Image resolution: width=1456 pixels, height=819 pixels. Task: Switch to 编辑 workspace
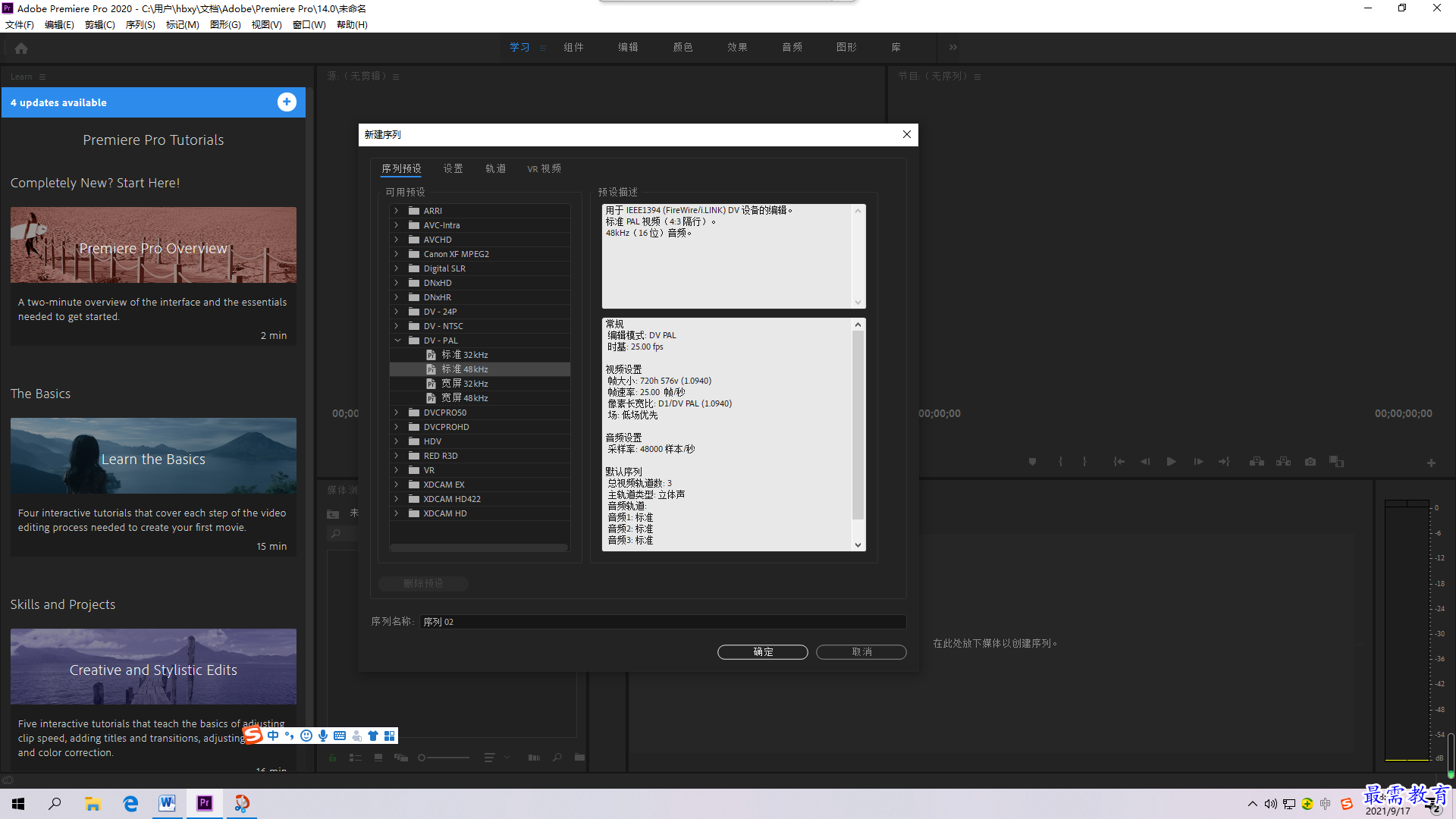pyautogui.click(x=628, y=47)
